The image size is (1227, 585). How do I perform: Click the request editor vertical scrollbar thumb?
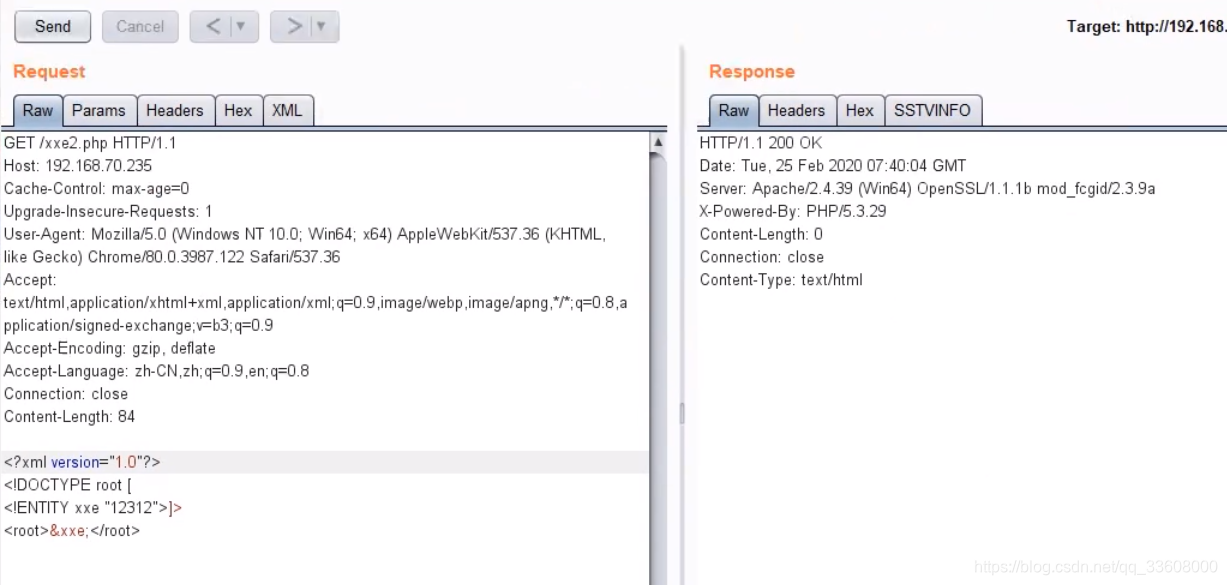tap(658, 370)
